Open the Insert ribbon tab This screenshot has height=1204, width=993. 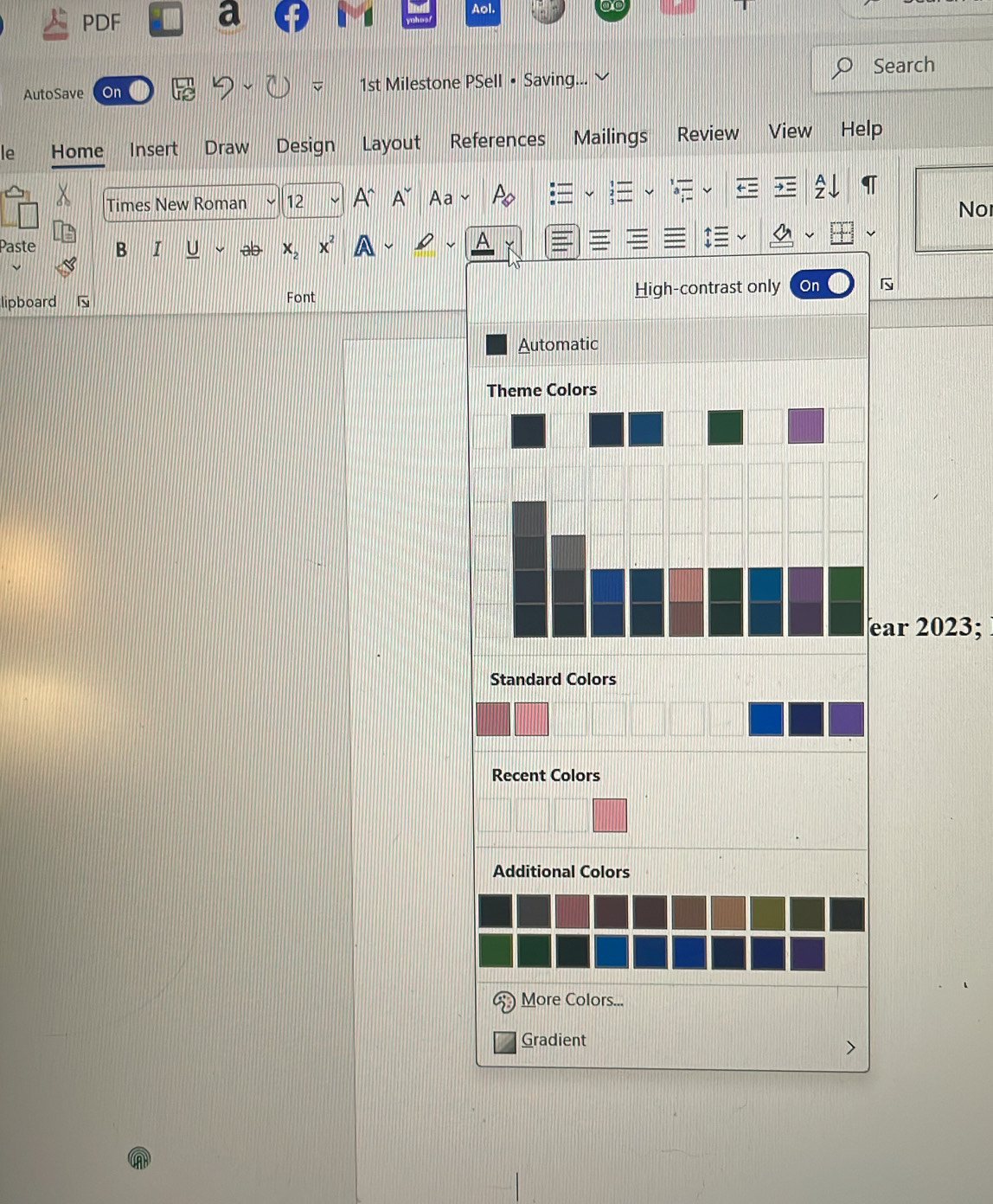tap(153, 150)
